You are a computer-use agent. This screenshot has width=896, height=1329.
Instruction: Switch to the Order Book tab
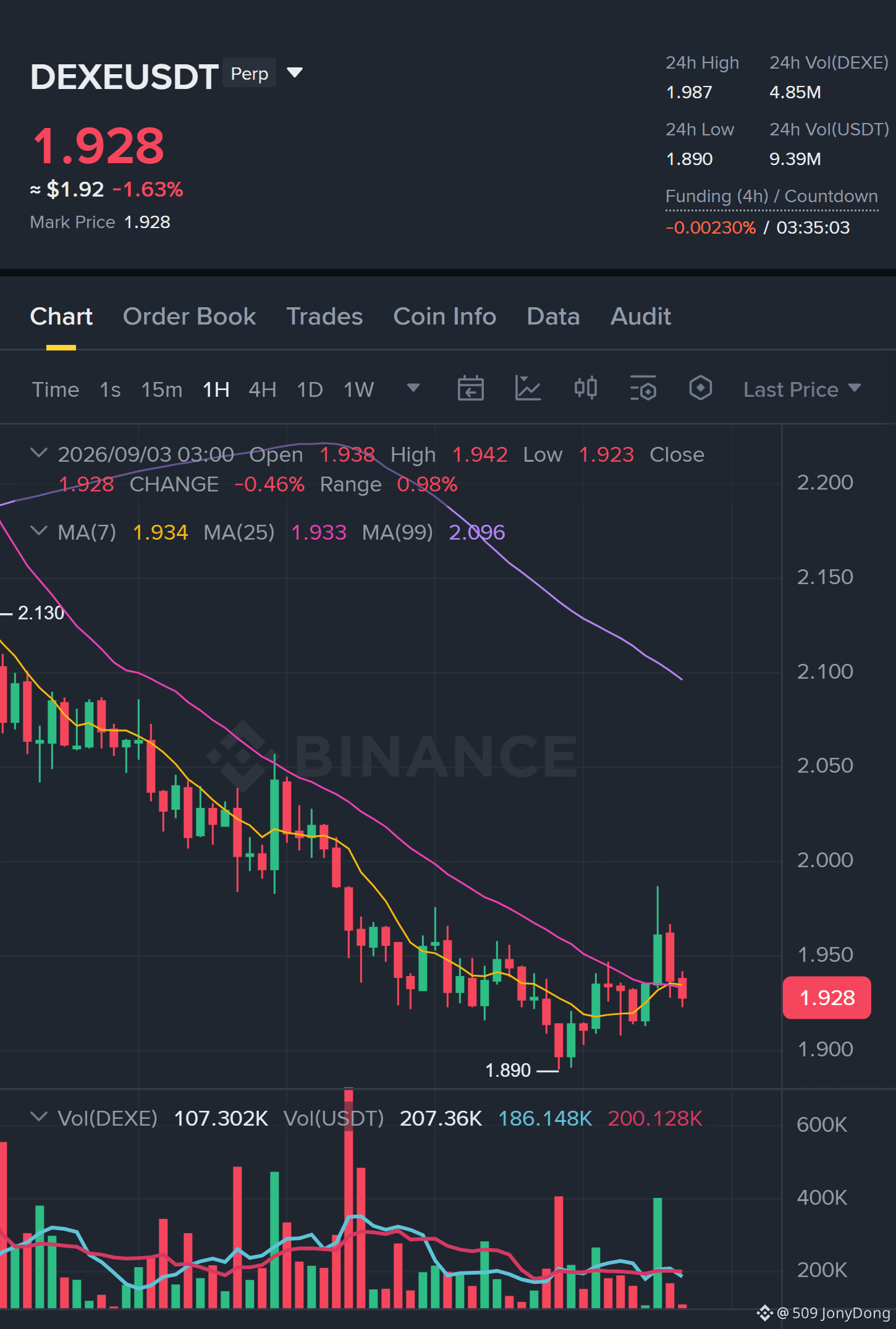[189, 316]
